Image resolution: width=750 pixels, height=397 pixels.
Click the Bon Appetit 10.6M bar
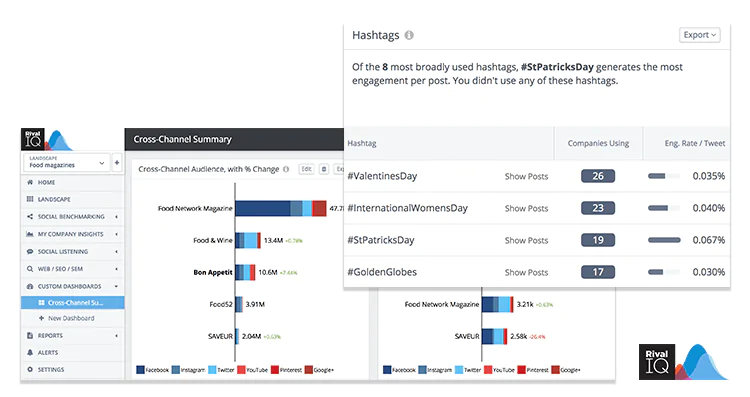[245, 272]
